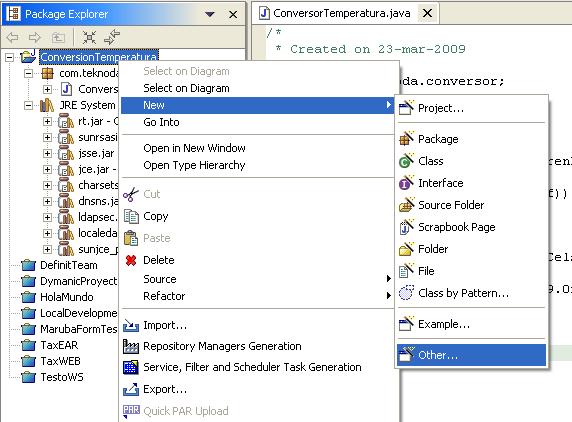Screen dimensions: 572x422
Task: Expand the localedata jar node
Action: (47, 233)
